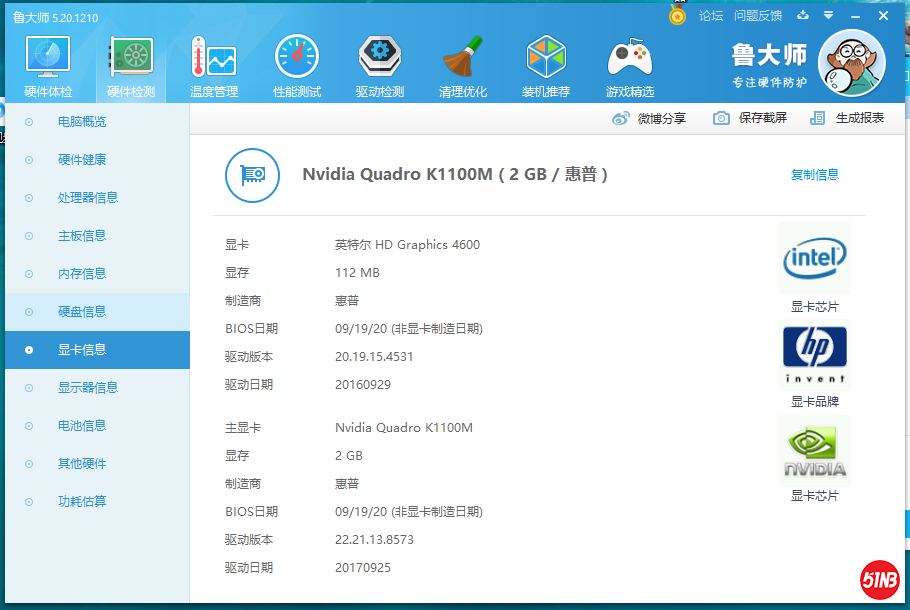Click 复制信息 link
This screenshot has height=610, width=910.
click(815, 175)
